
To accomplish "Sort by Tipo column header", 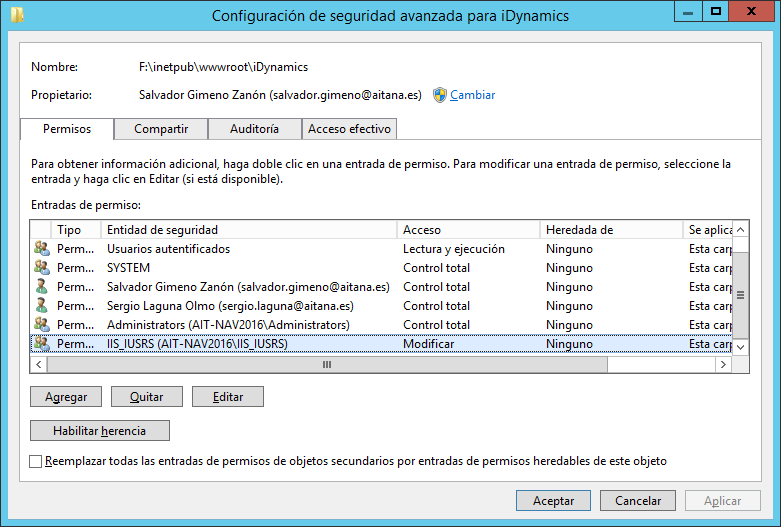I will pos(76,230).
